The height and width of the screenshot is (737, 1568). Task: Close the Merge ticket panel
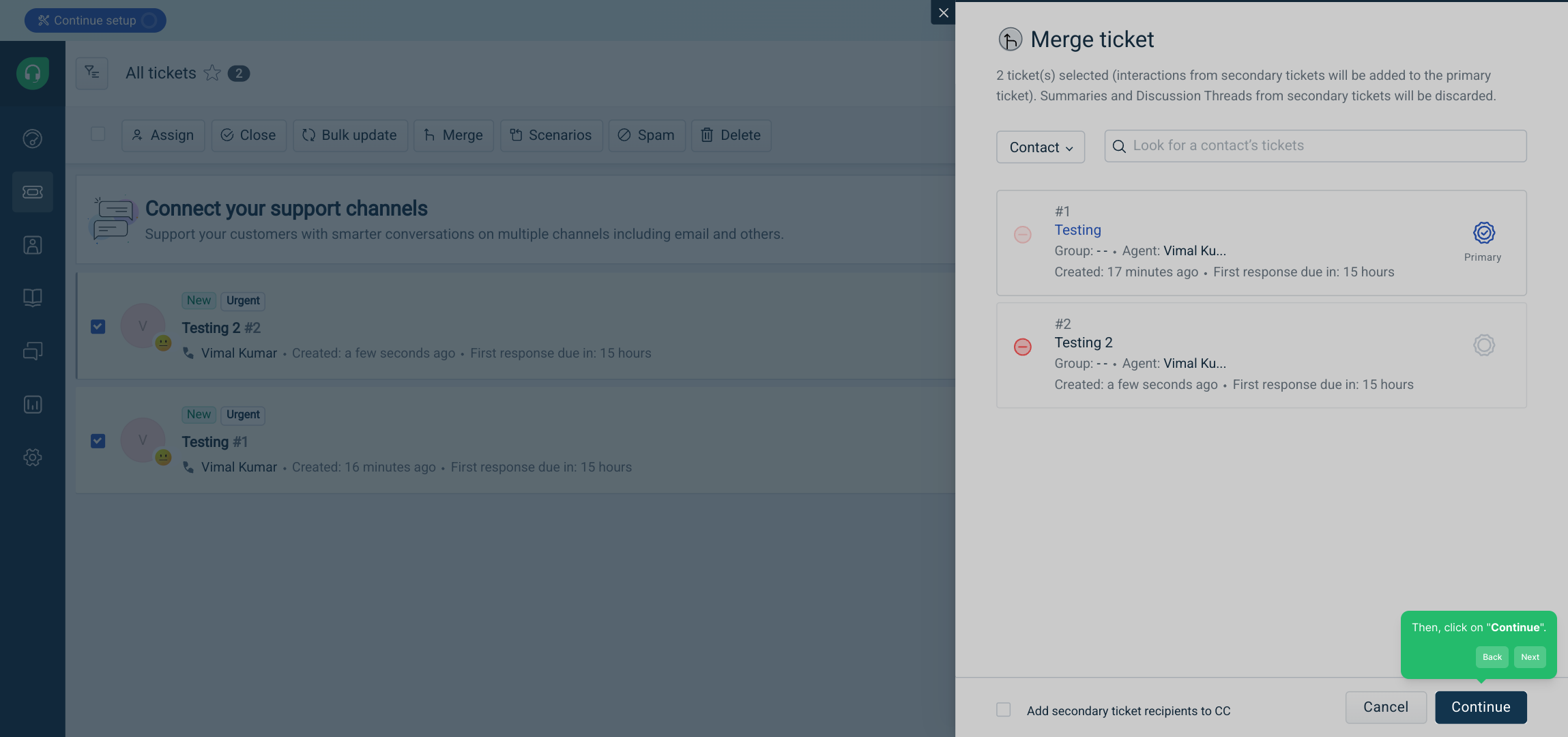pyautogui.click(x=943, y=12)
